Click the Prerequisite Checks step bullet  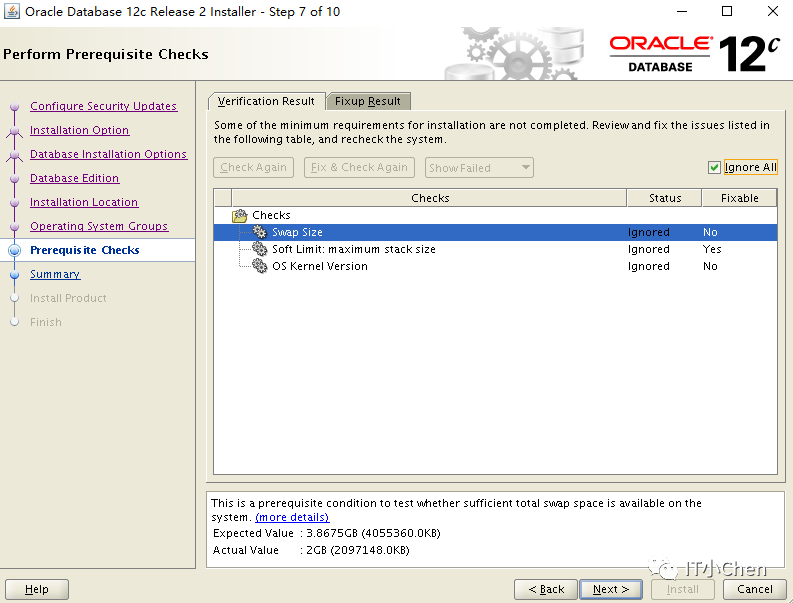point(15,250)
